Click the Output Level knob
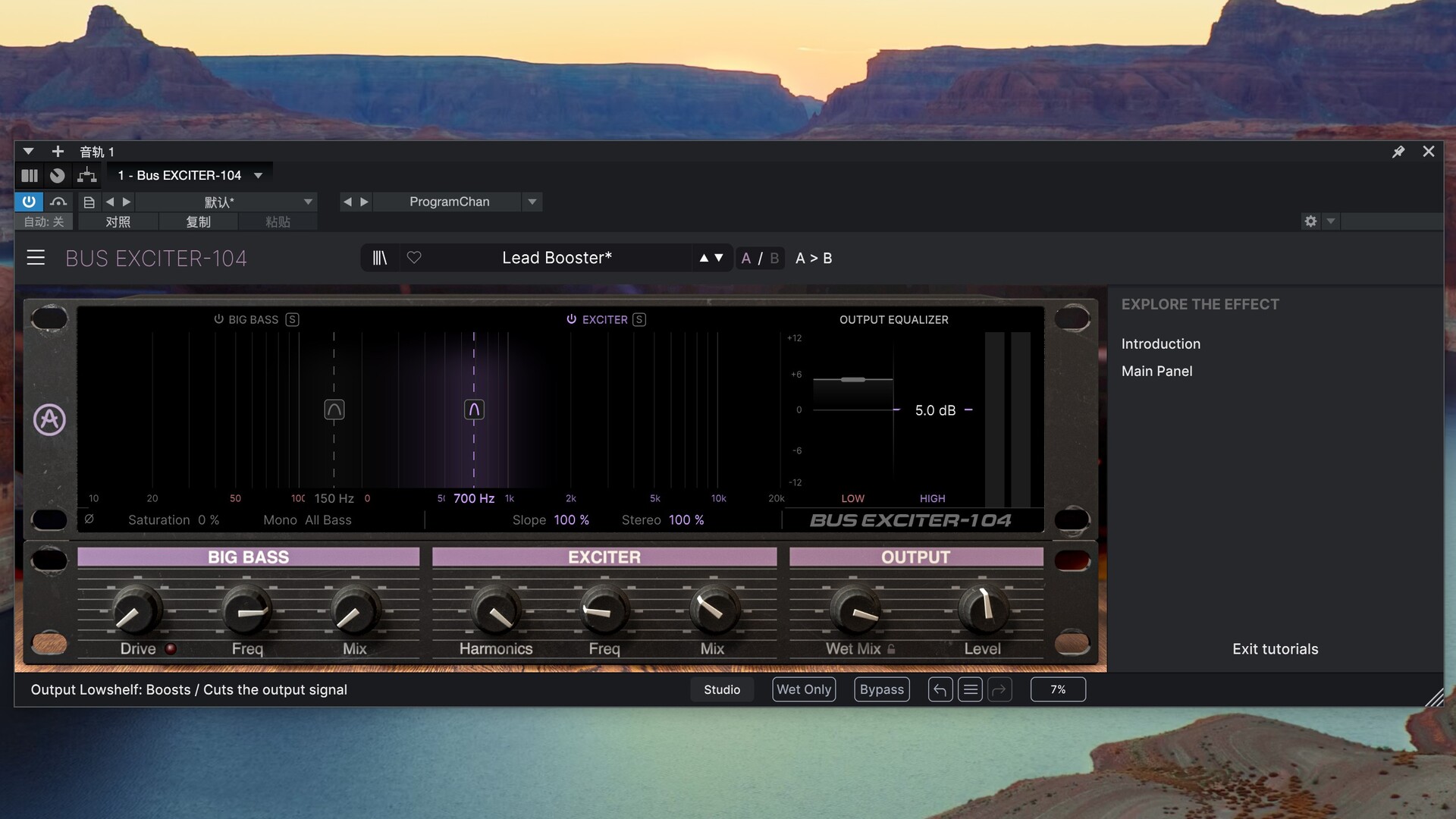Screen dimensions: 1456x819 point(983,610)
